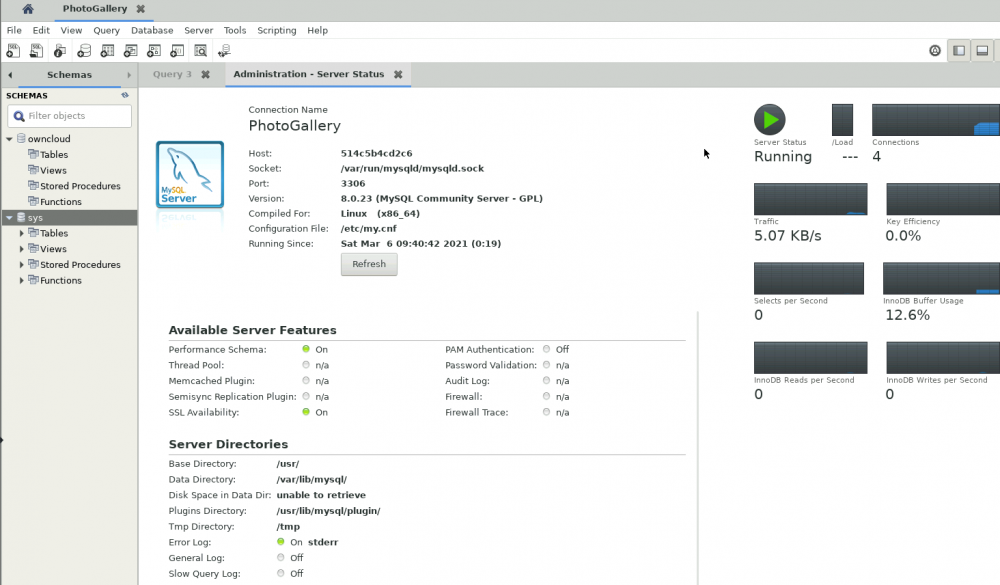
Task: Create a new table icon
Action: point(107,50)
